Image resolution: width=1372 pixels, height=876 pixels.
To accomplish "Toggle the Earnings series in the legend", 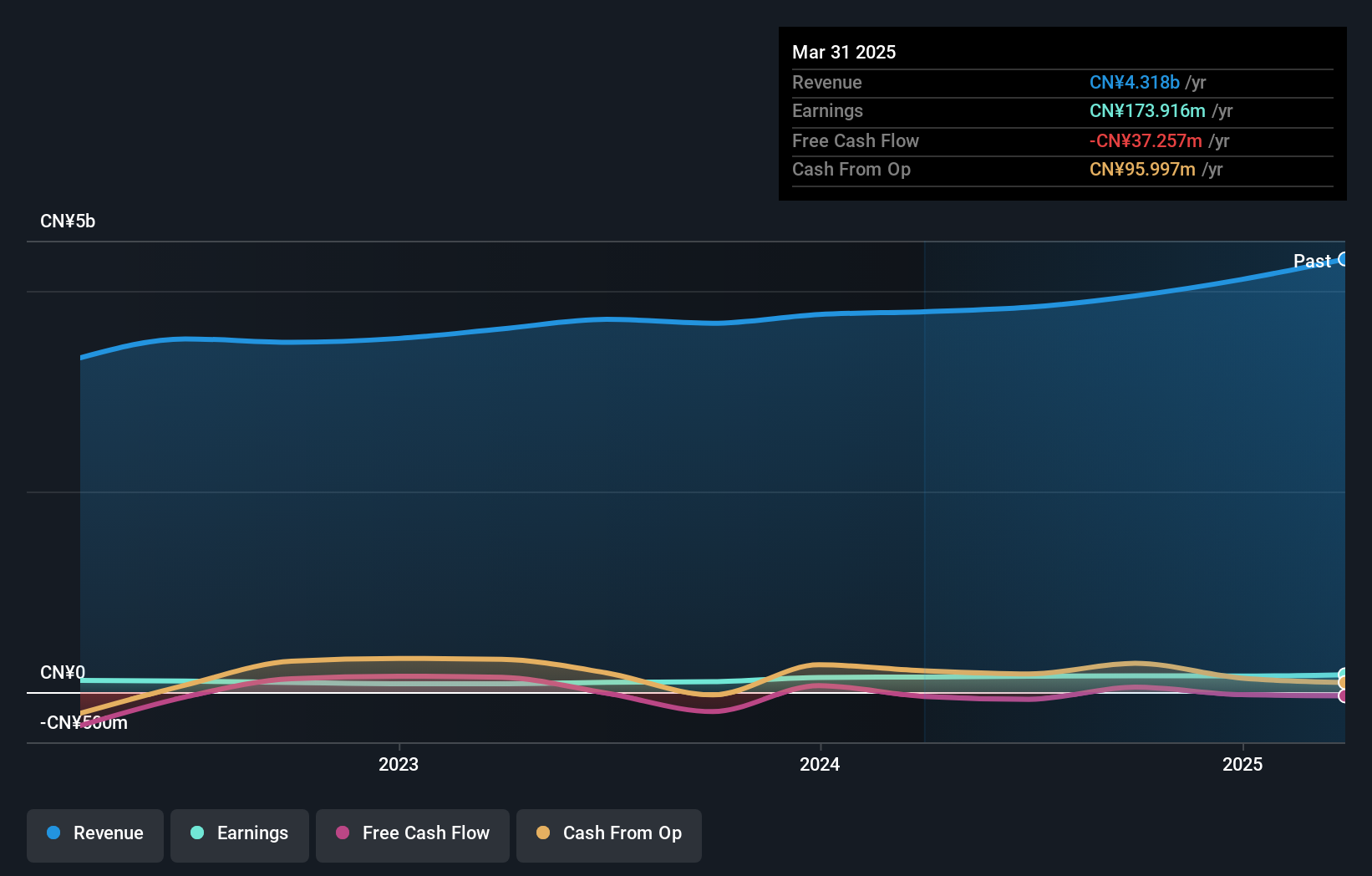I will point(240,834).
